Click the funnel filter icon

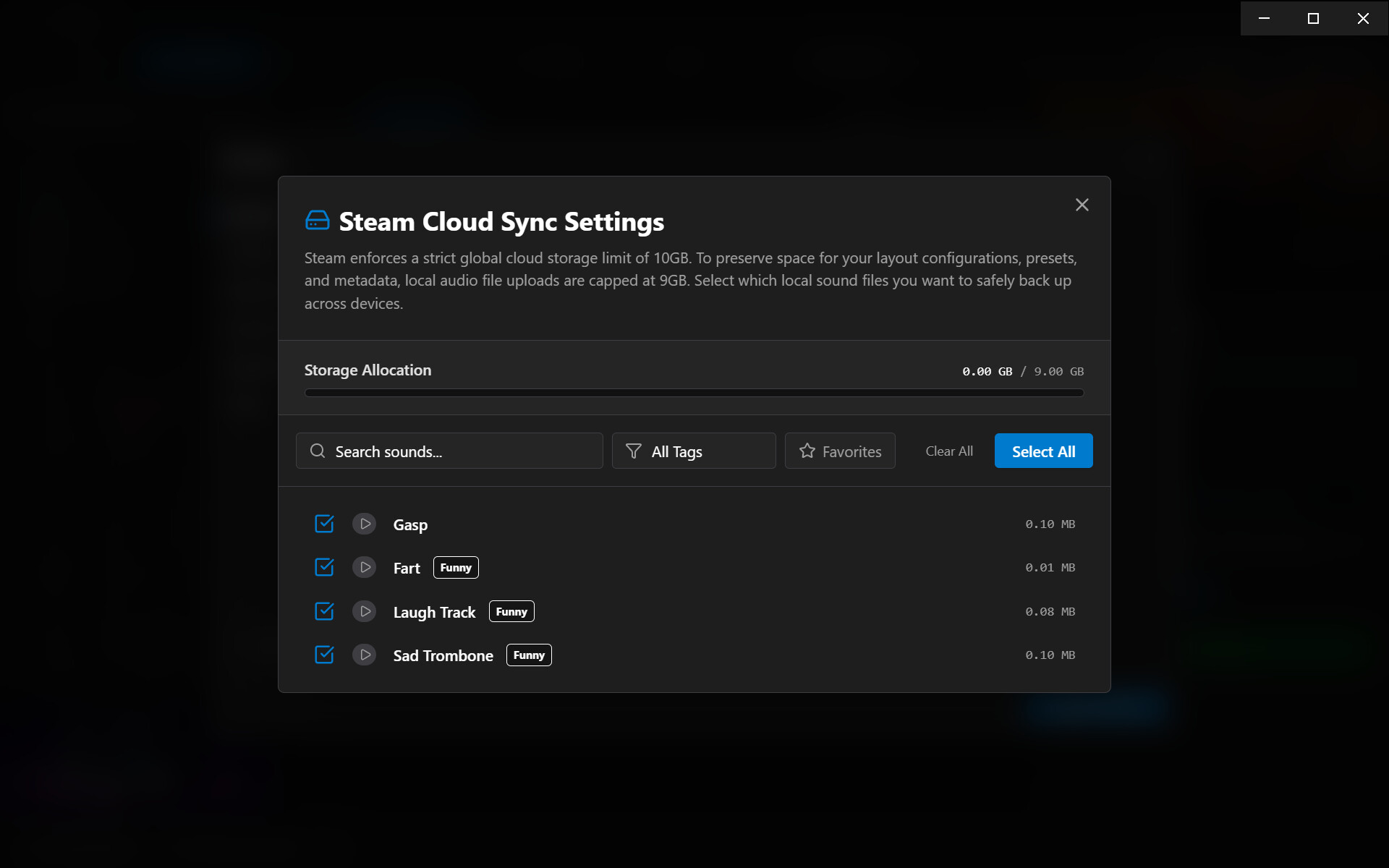633,451
